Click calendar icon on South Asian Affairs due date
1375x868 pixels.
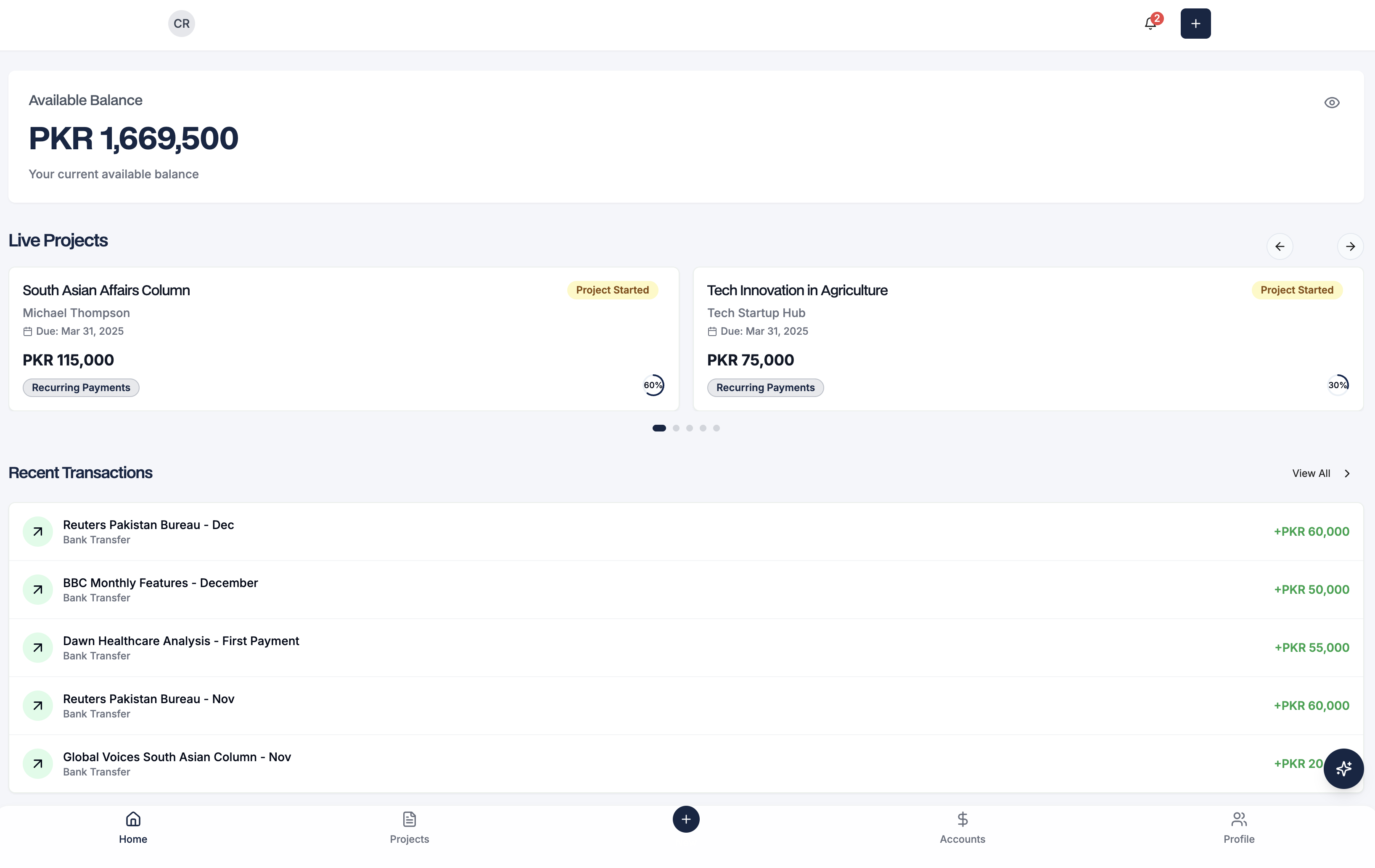pos(27,331)
